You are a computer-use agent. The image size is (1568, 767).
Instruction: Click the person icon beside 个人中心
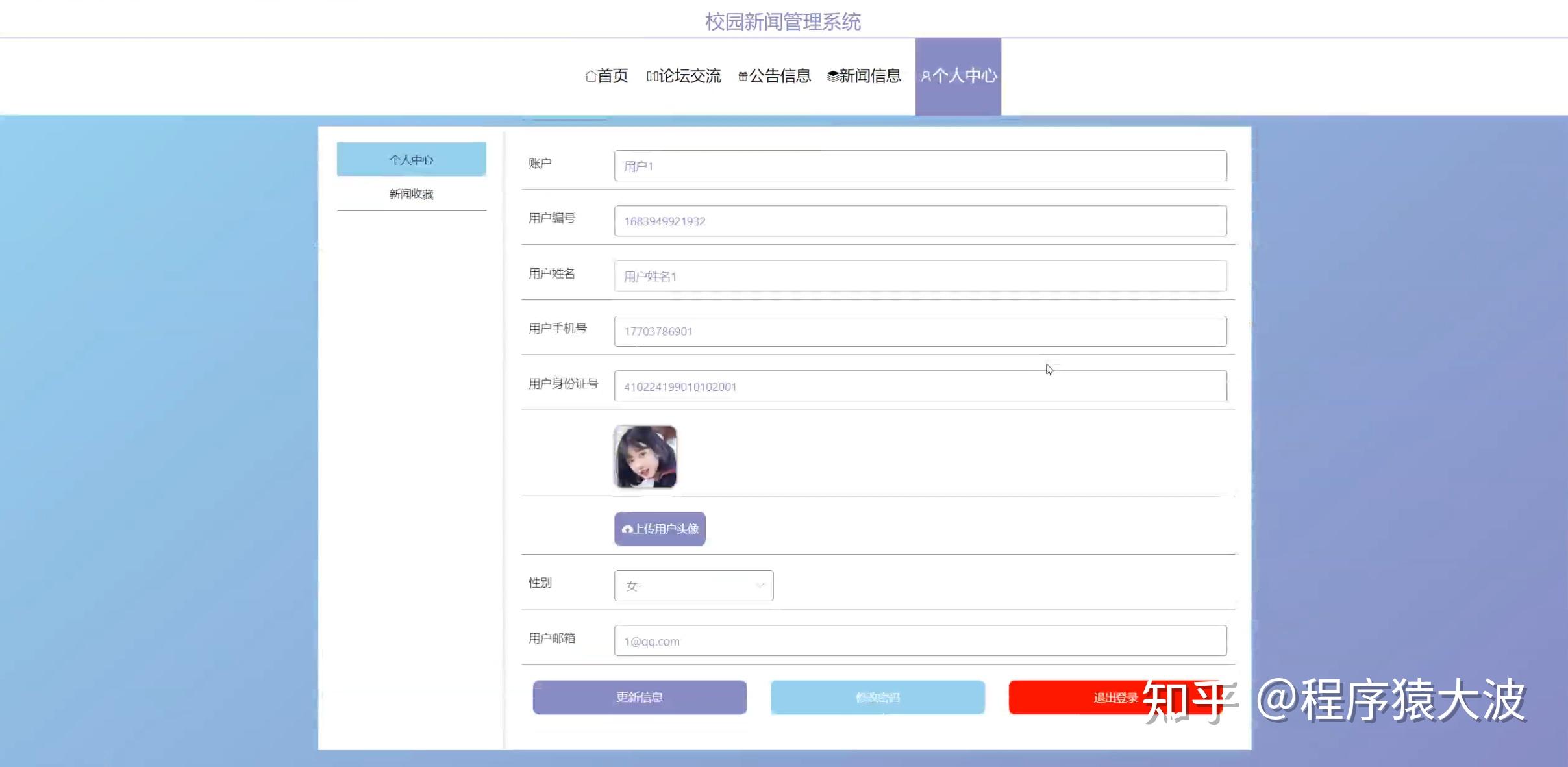tap(926, 77)
